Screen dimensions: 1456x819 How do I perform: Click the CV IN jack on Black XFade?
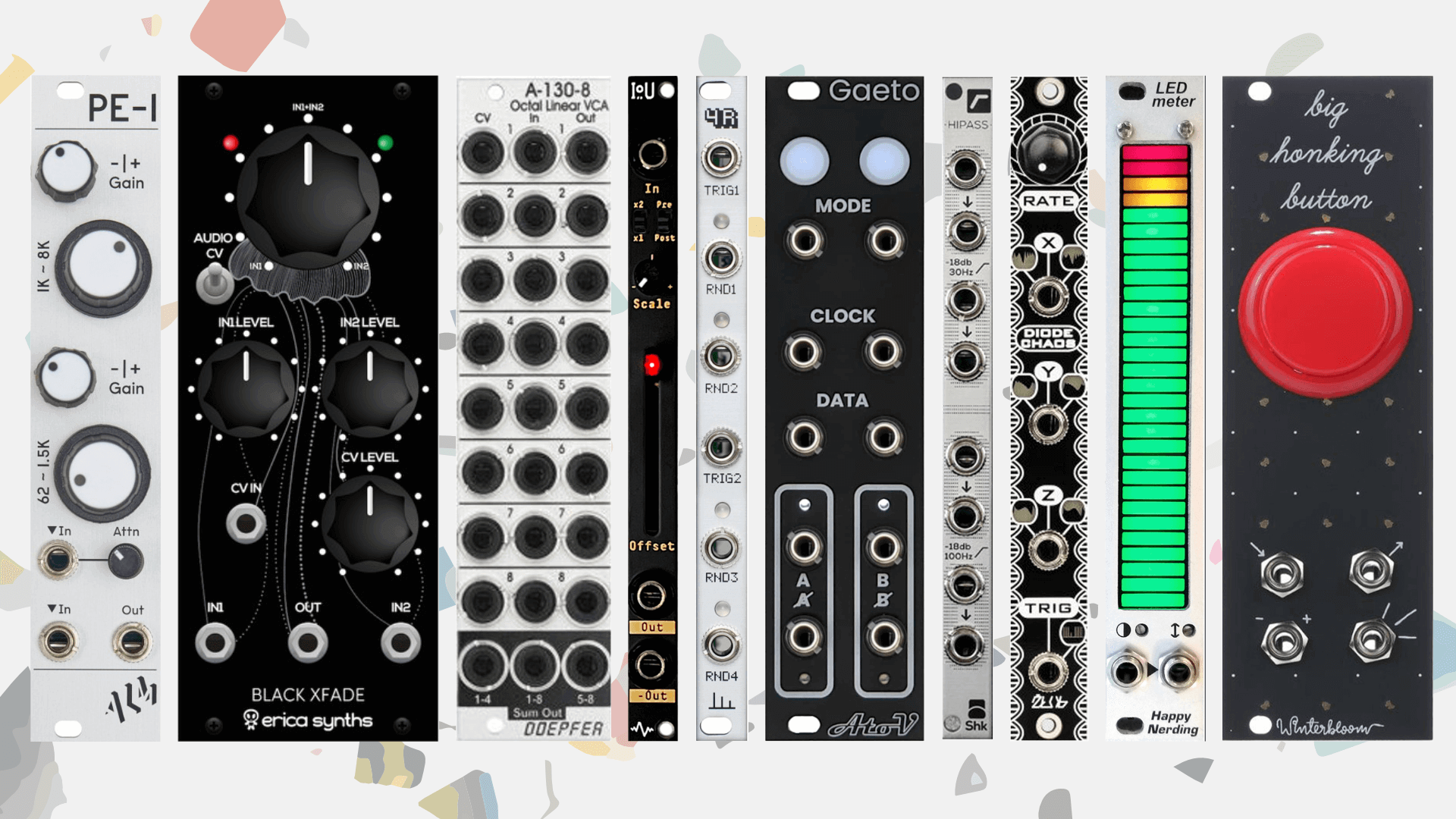coord(246,522)
